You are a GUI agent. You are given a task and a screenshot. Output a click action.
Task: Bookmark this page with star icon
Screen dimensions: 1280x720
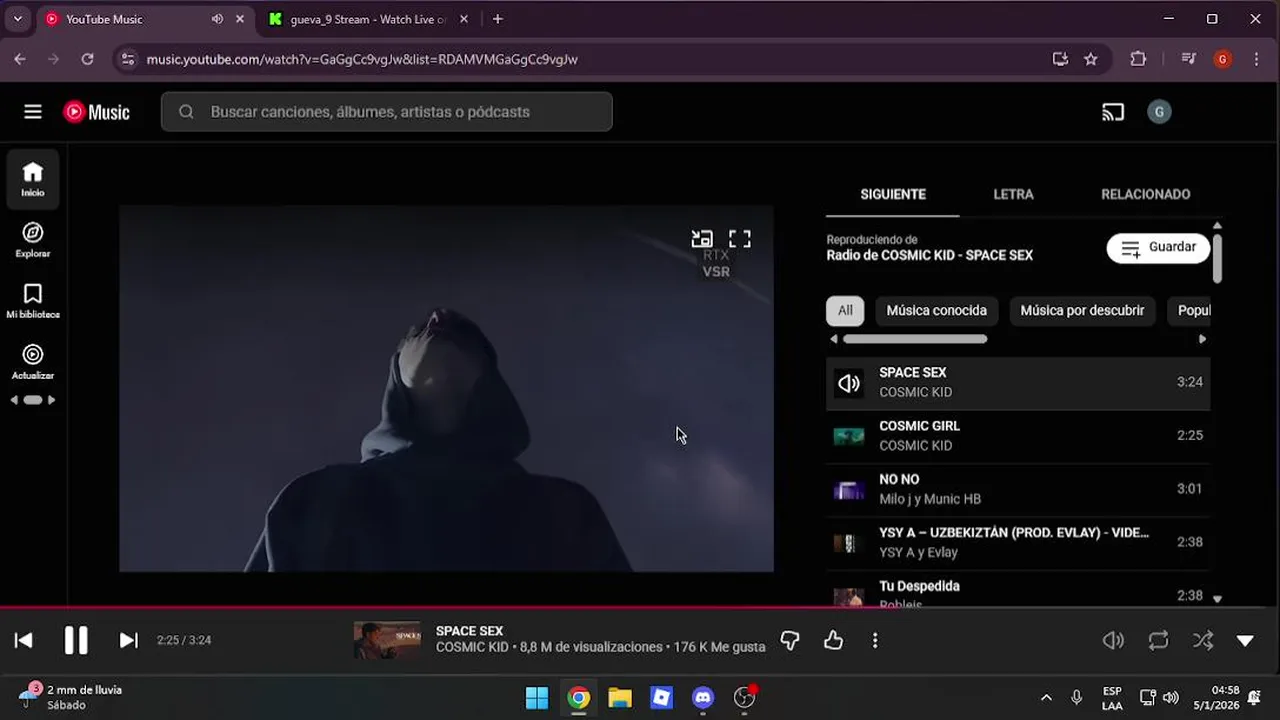[x=1091, y=59]
